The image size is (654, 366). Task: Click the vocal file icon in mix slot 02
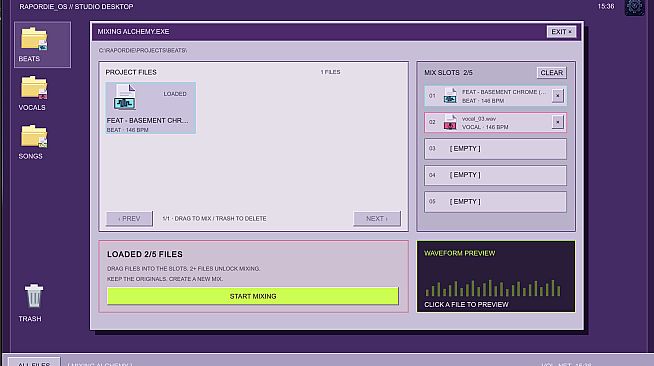[x=450, y=123]
